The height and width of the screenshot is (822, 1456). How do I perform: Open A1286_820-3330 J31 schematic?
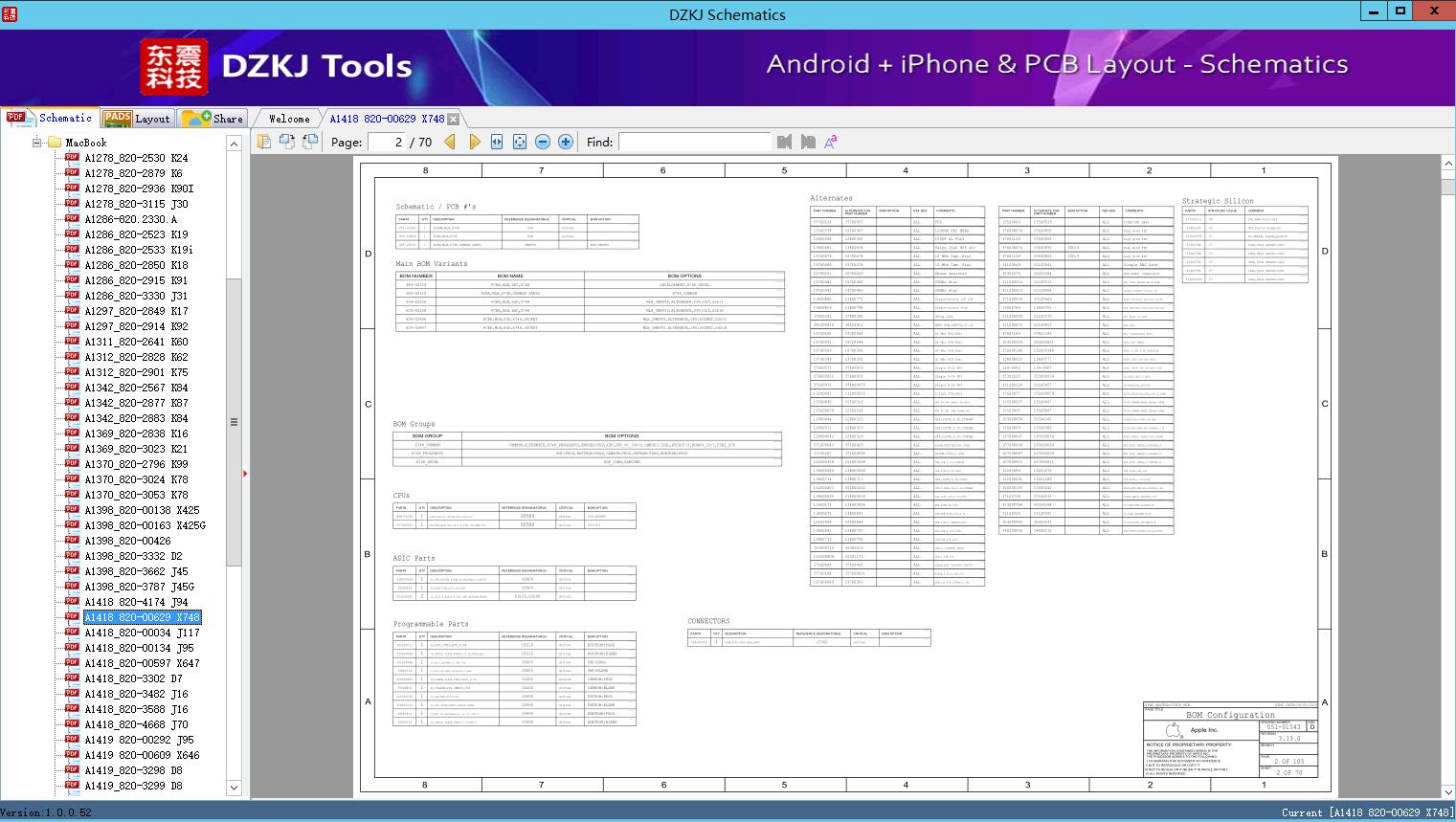tap(136, 296)
